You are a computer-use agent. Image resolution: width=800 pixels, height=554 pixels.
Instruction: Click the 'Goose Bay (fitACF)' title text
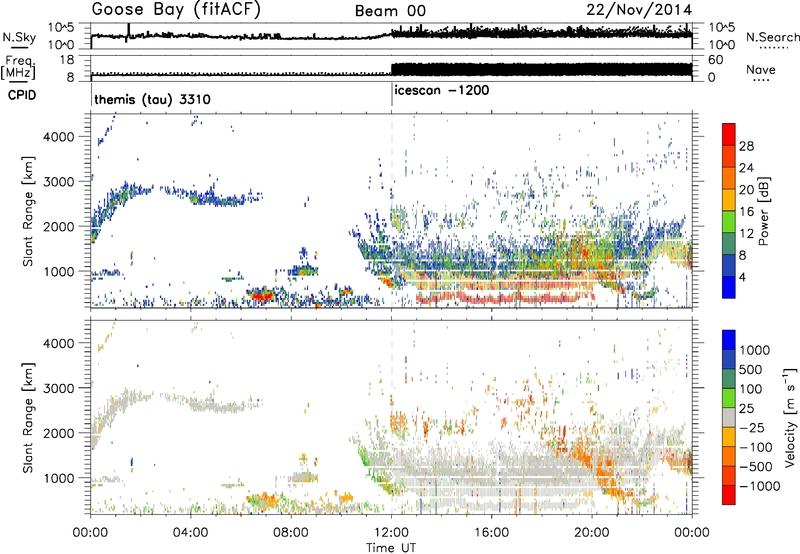pyautogui.click(x=176, y=10)
